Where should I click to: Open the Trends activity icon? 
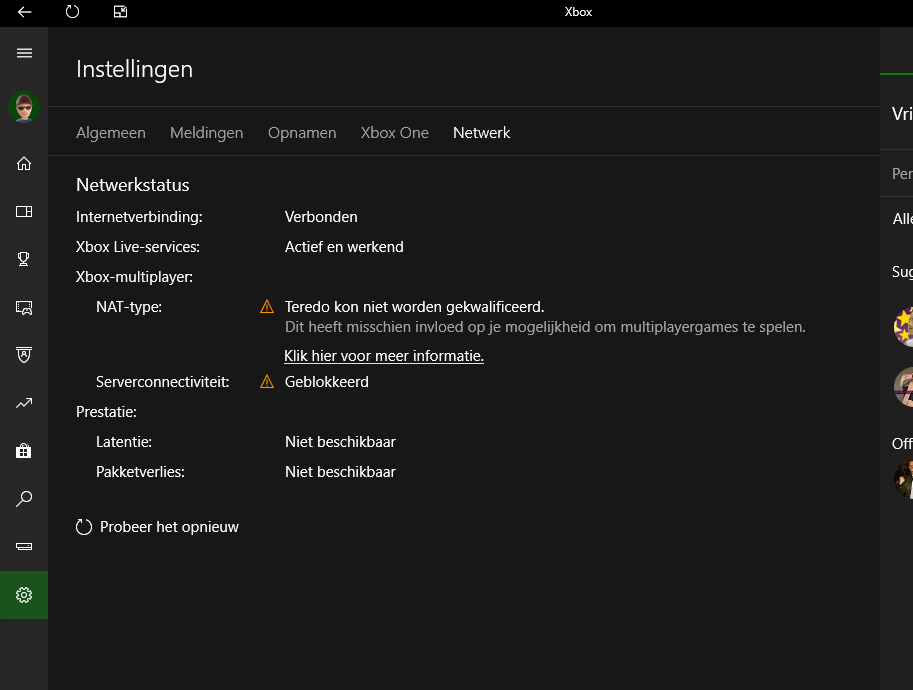pos(23,403)
